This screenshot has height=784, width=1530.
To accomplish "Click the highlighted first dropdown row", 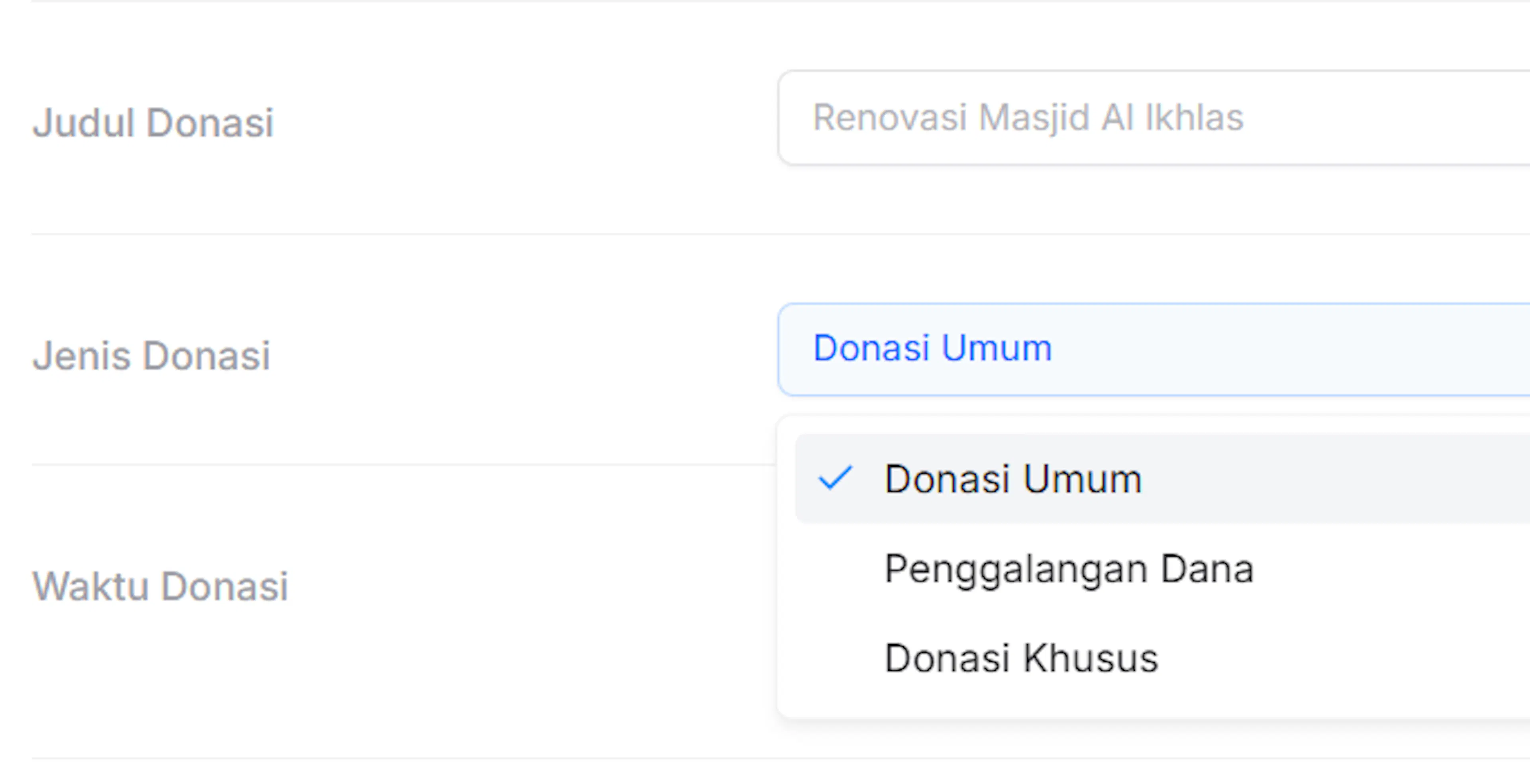I will pyautogui.click(x=1162, y=479).
